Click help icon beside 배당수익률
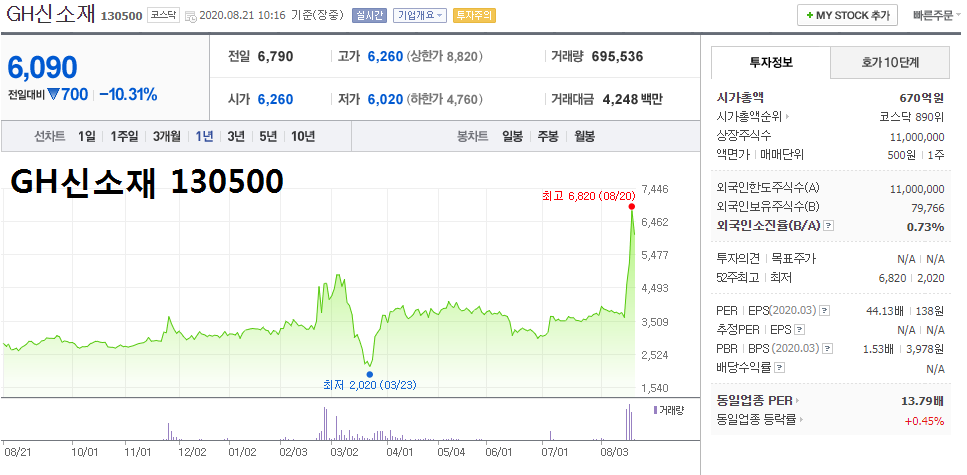Viewport: 967px width, 475px height. pyautogui.click(x=780, y=368)
